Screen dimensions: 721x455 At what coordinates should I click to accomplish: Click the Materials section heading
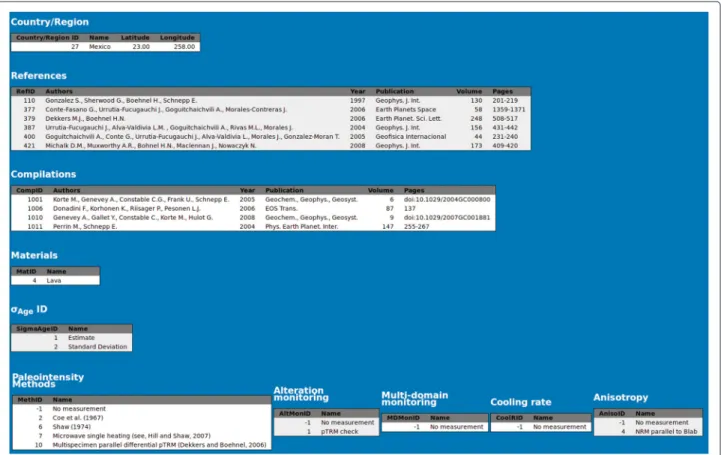(34, 256)
